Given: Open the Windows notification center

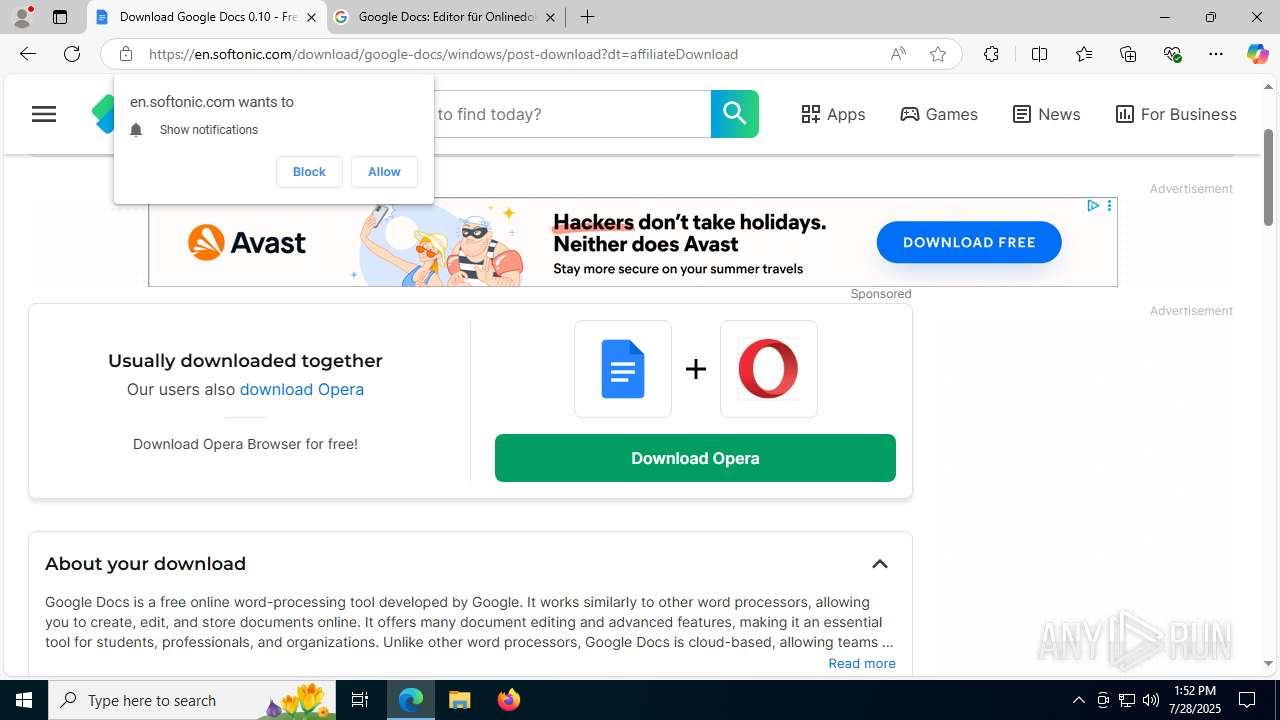Looking at the screenshot, I should [x=1248, y=700].
